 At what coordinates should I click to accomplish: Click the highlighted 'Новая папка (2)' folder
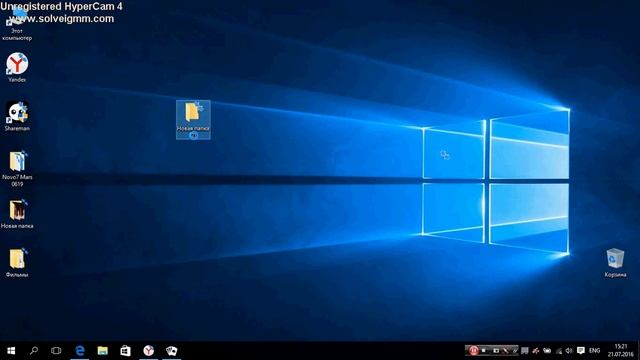pos(193,120)
